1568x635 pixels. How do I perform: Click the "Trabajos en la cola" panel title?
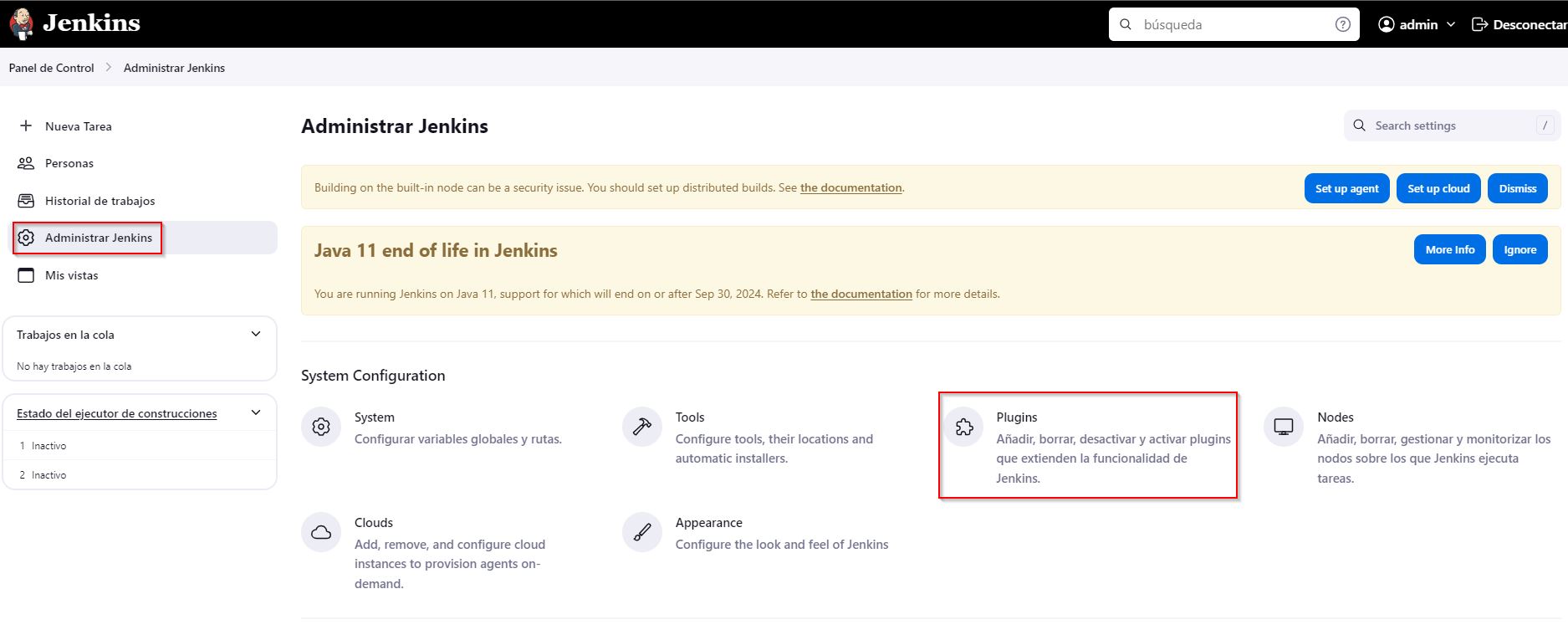(x=65, y=335)
